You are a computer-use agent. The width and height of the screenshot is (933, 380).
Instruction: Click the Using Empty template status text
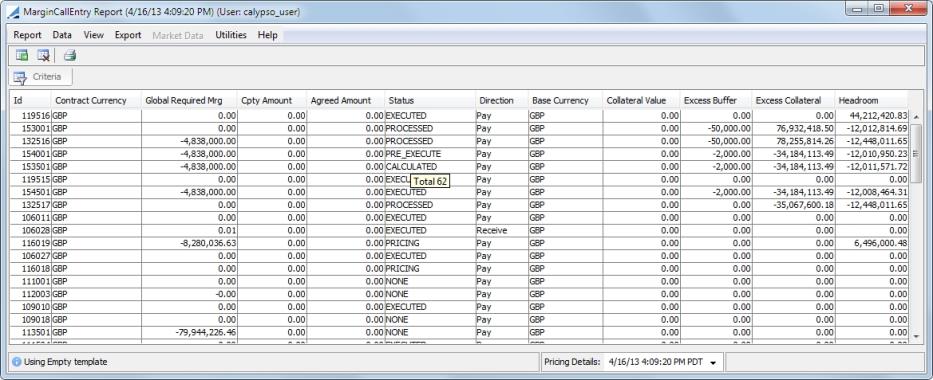[x=65, y=362]
